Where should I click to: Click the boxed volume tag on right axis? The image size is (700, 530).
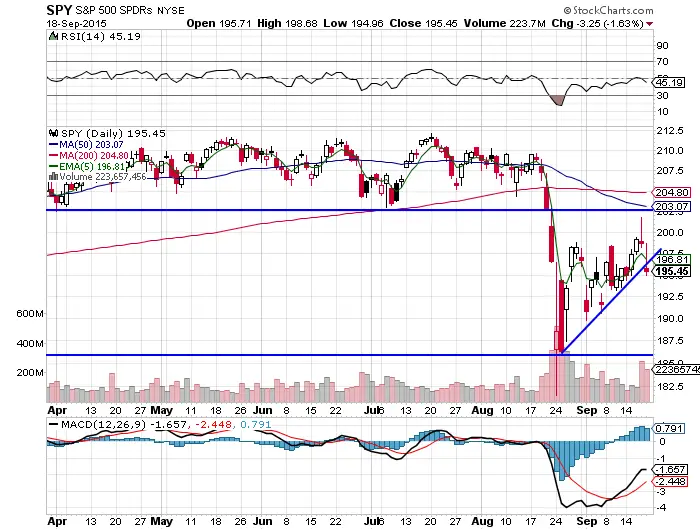(677, 370)
